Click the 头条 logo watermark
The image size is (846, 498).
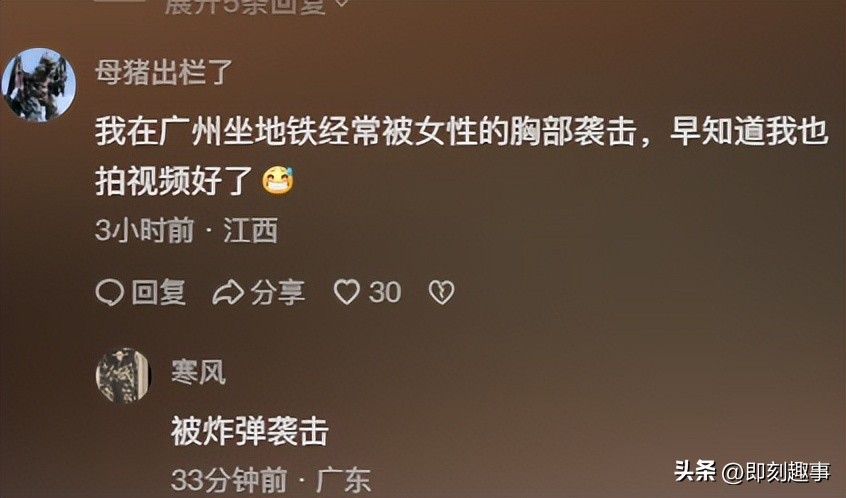(x=695, y=471)
